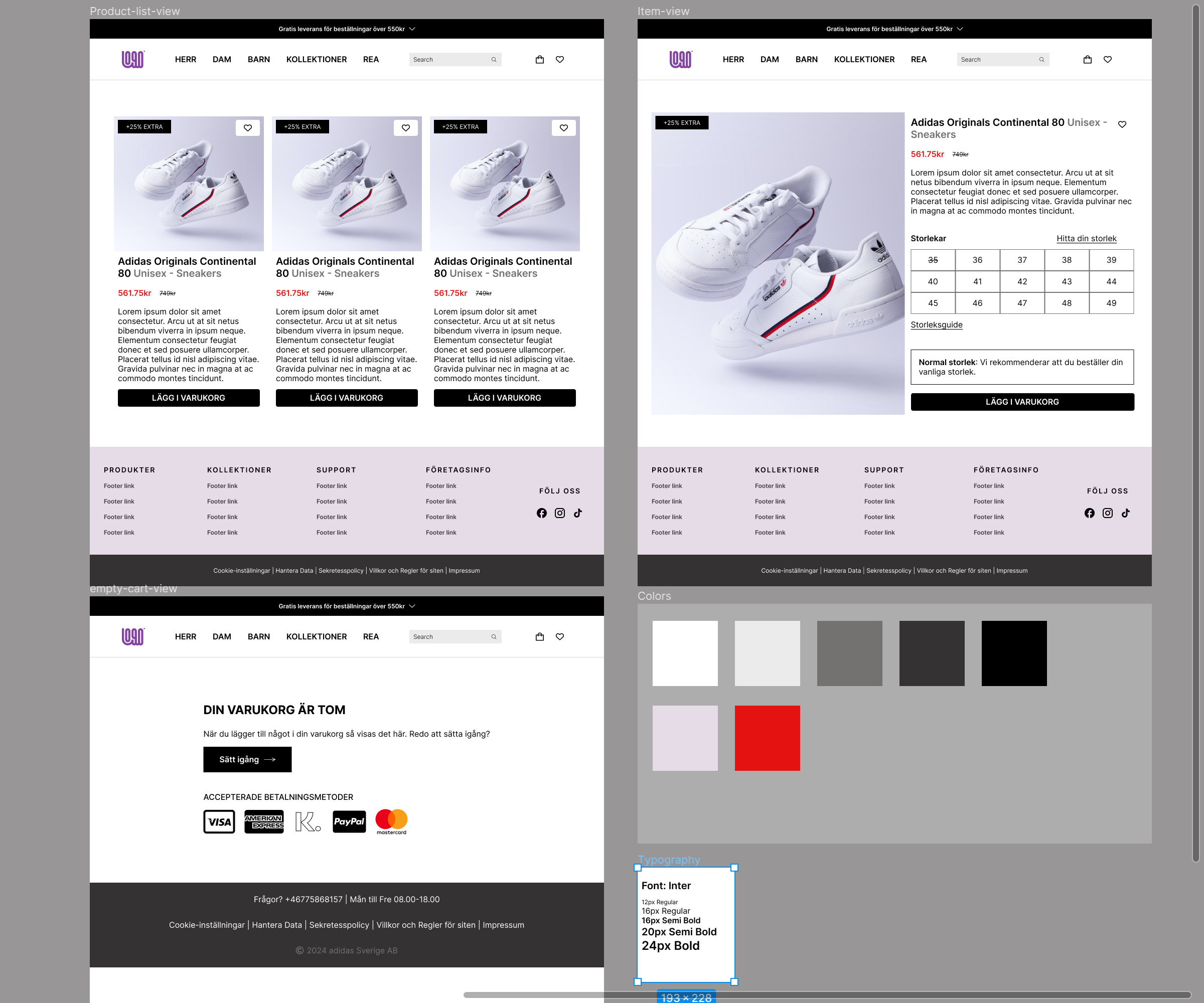Select the Typography frame label
The height and width of the screenshot is (1003, 1204).
point(669,860)
